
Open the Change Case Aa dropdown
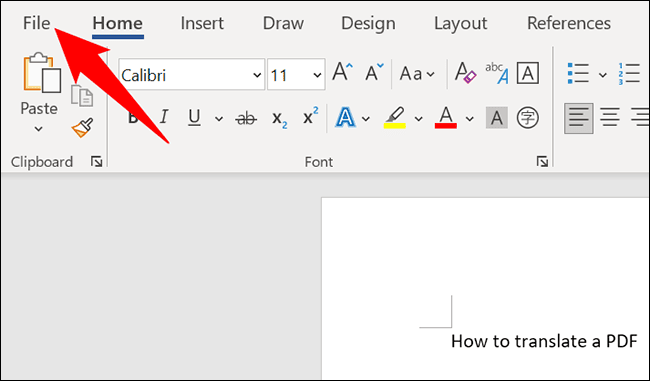(417, 74)
